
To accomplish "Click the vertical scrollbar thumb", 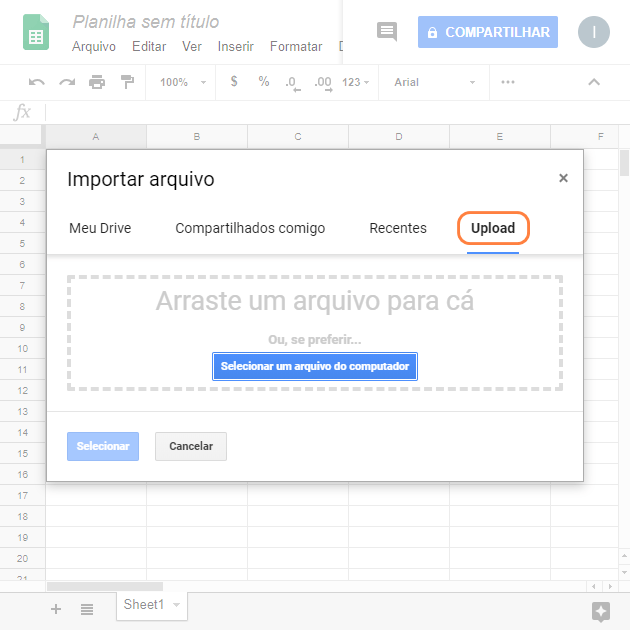I will point(624,163).
